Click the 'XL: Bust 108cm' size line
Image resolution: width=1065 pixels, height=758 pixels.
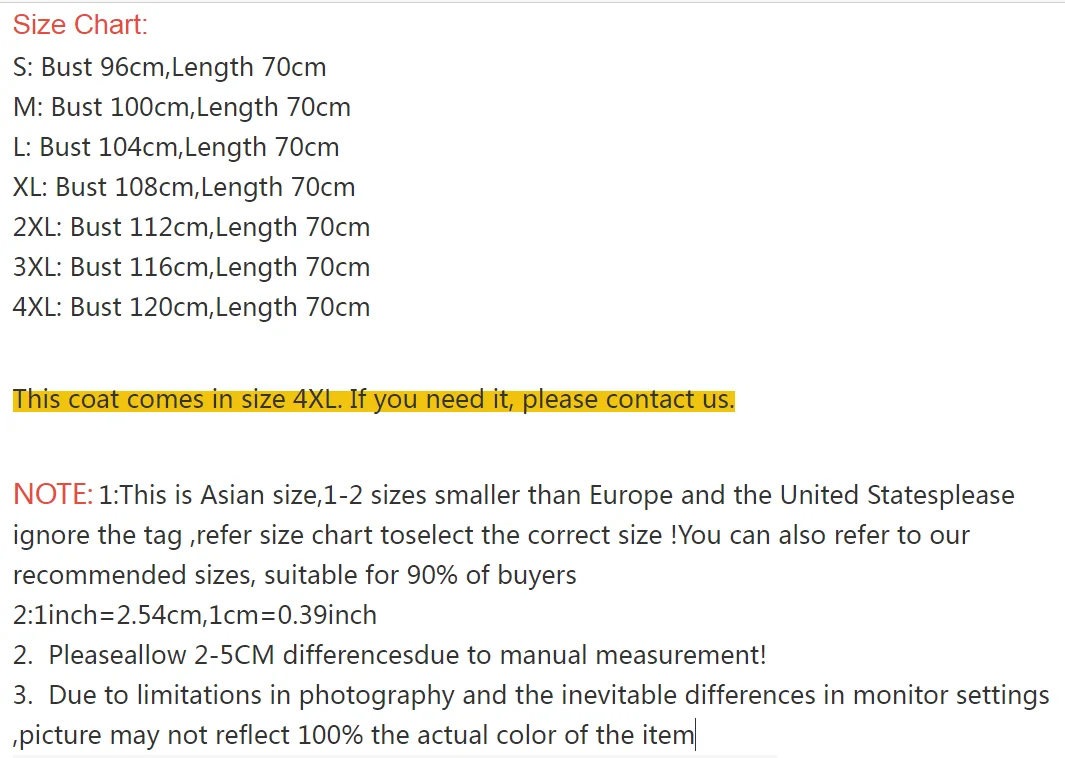tap(184, 187)
